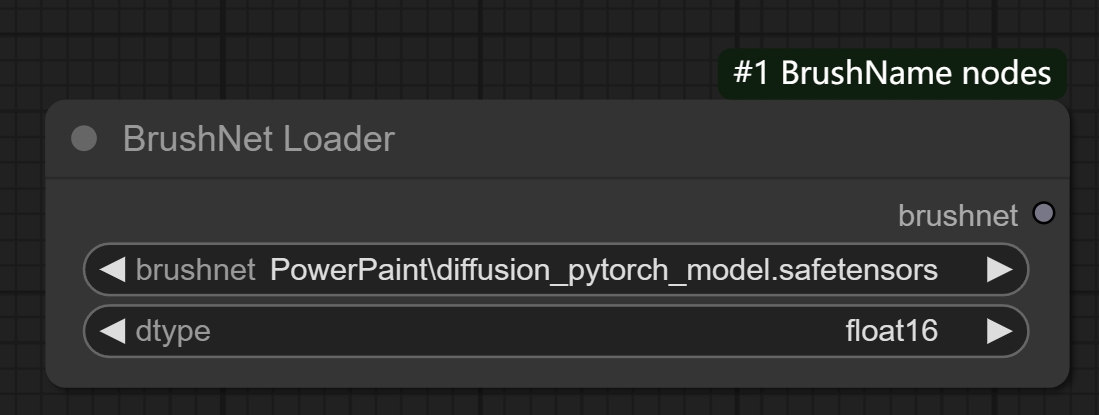Click empty title bar right of BrushNet Loader
The width and height of the screenshot is (1099, 415).
[700, 139]
